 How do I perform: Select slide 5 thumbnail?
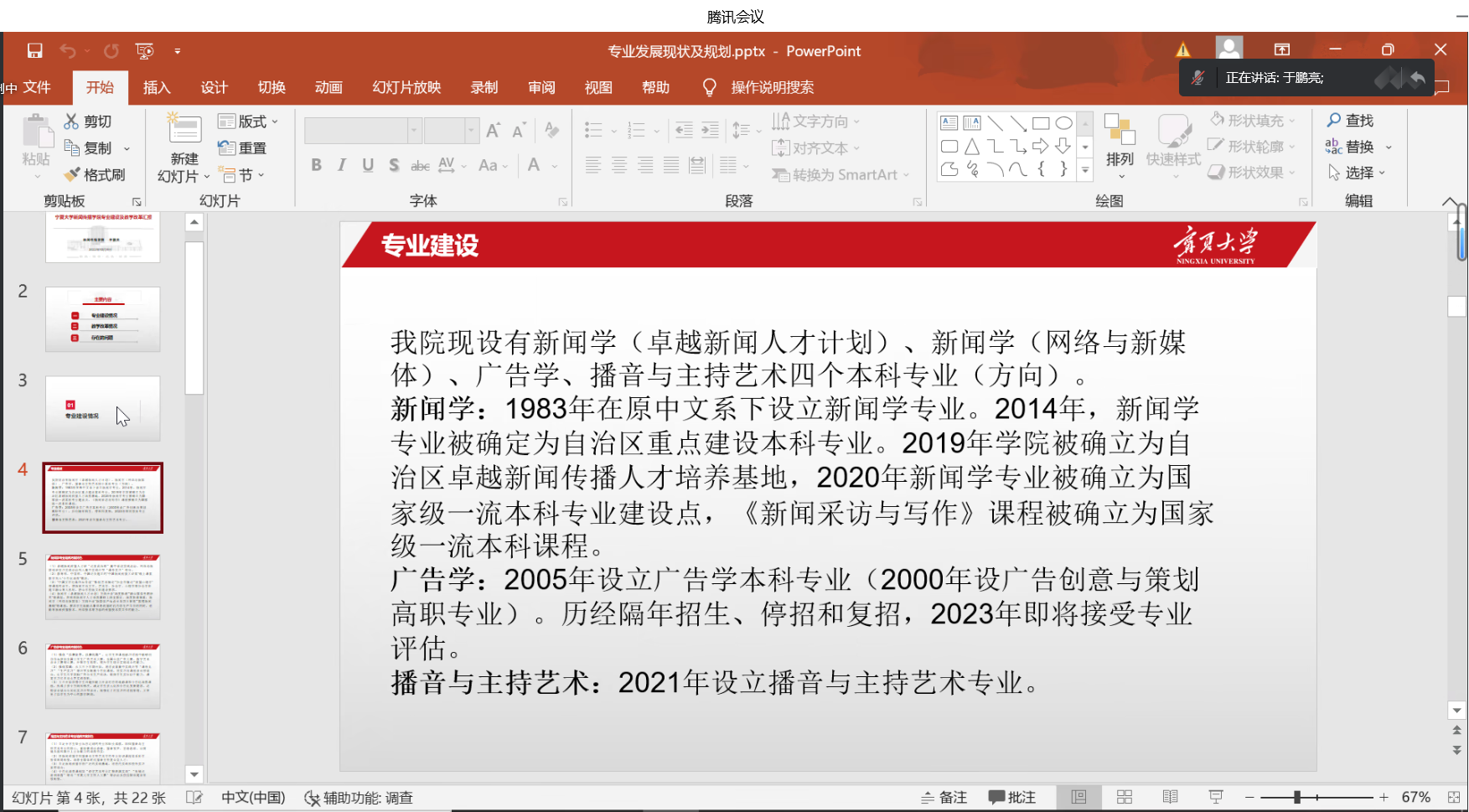tap(102, 587)
